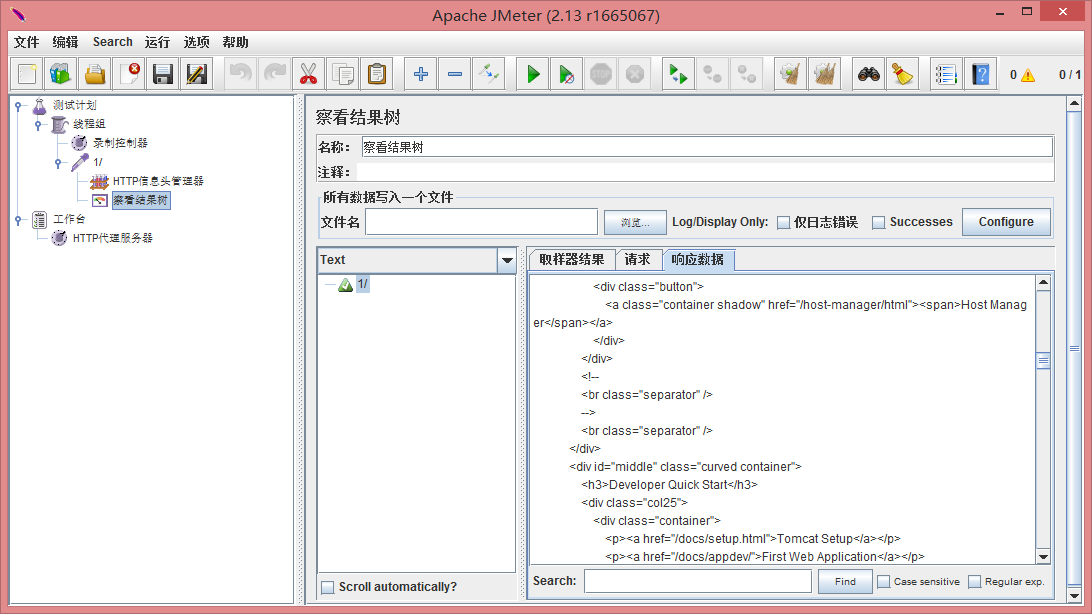Enable Regular exp. checkbox
This screenshot has width=1092, height=614.
coord(975,581)
